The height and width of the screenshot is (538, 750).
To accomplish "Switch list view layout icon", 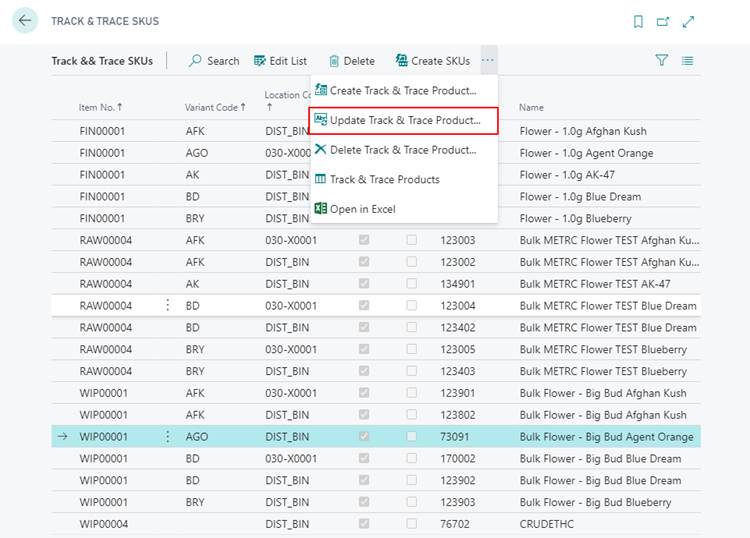I will tap(688, 61).
